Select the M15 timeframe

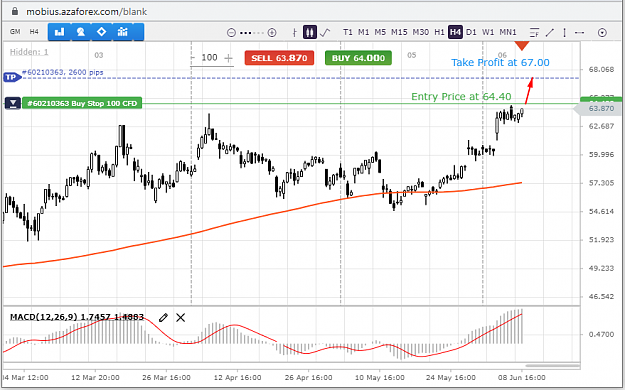coord(399,32)
